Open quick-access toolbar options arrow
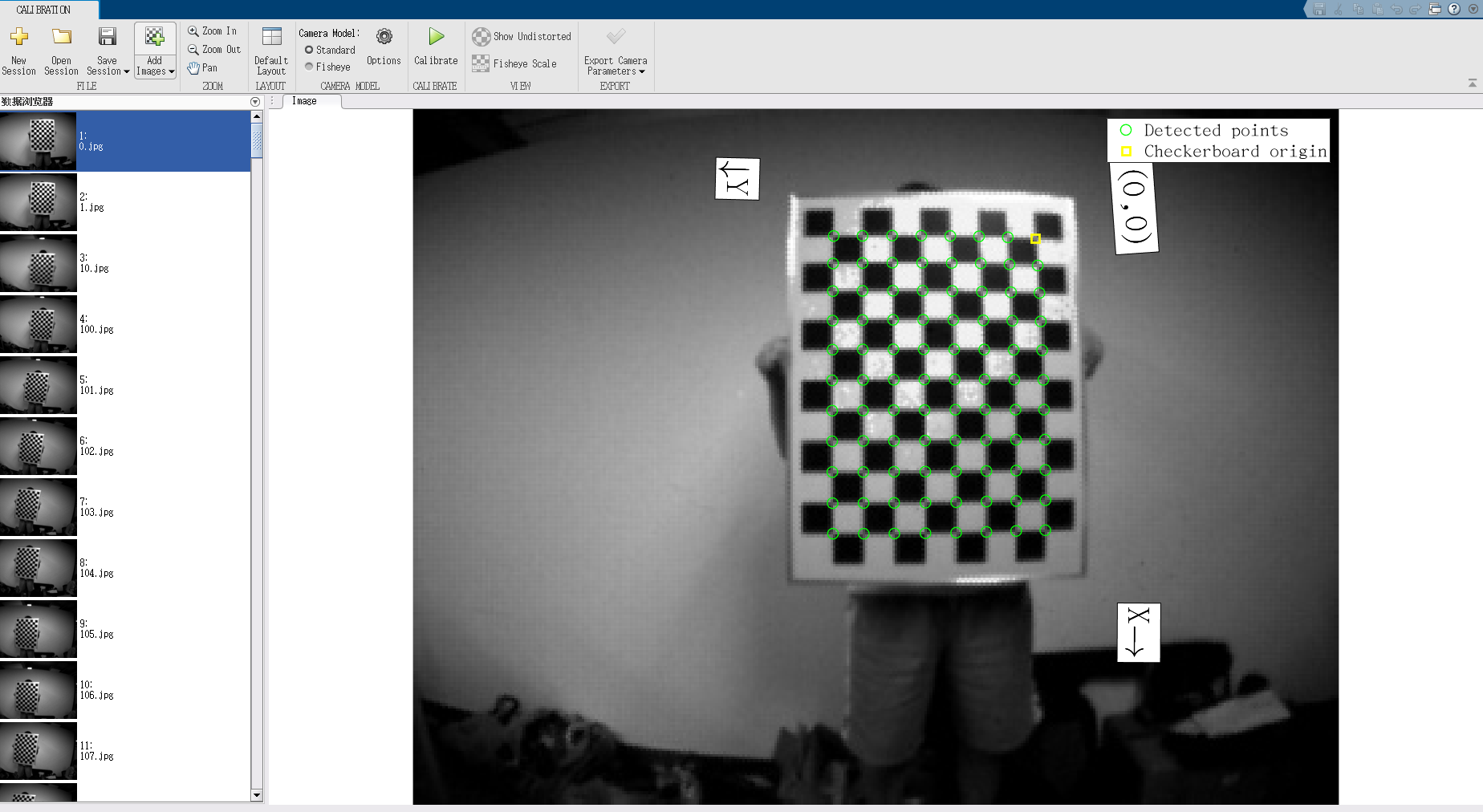 (1473, 10)
